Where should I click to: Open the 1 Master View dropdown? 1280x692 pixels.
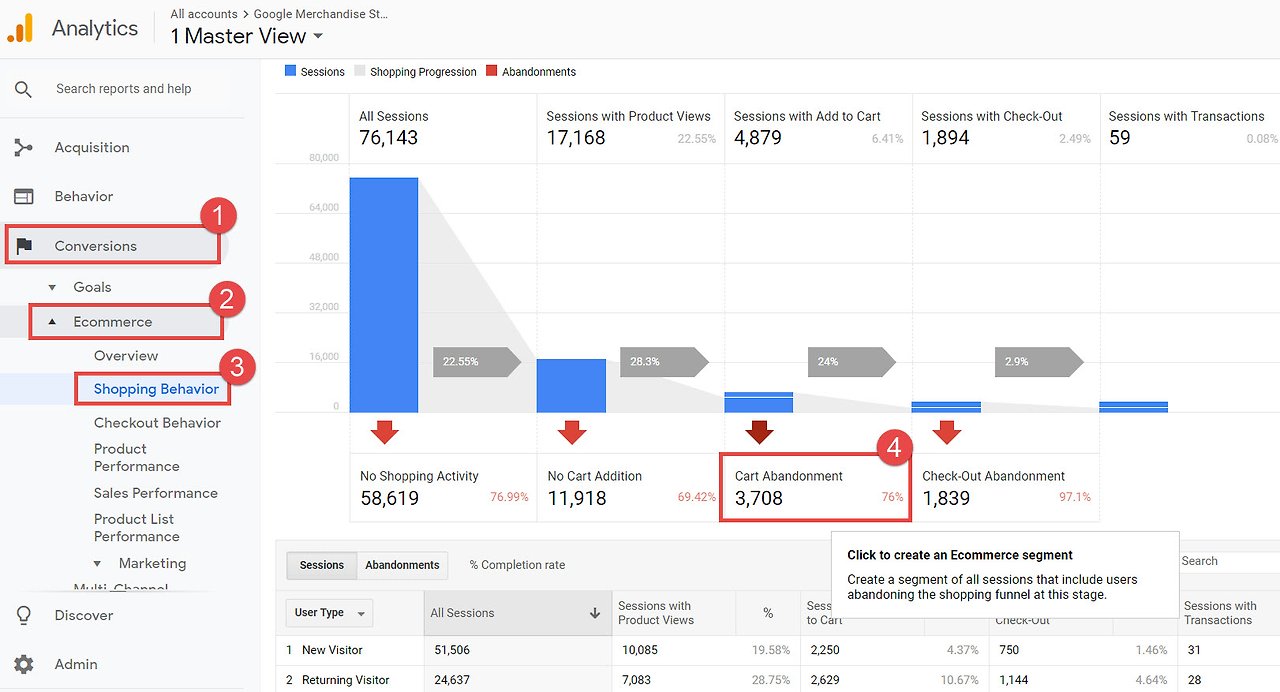click(x=247, y=36)
